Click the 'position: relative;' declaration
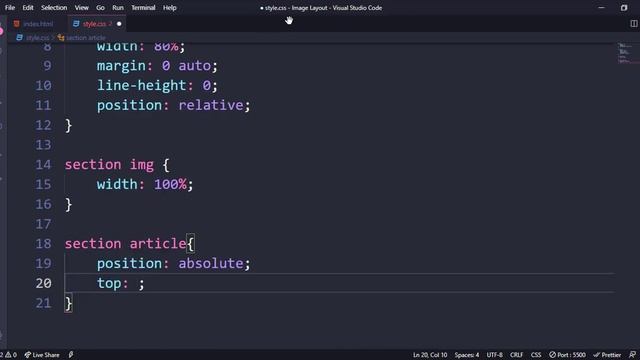The width and height of the screenshot is (640, 360). pyautogui.click(x=173, y=105)
